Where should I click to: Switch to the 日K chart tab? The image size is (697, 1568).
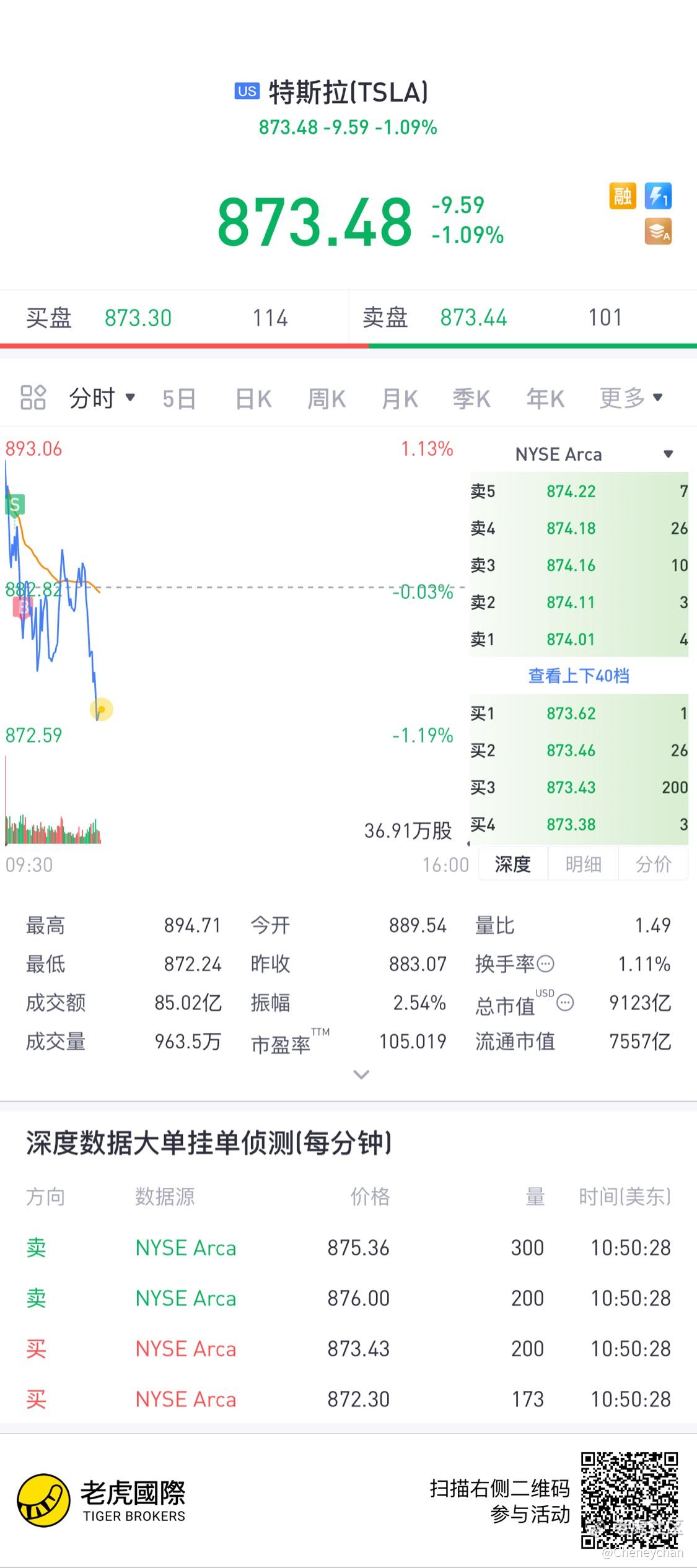click(x=254, y=399)
